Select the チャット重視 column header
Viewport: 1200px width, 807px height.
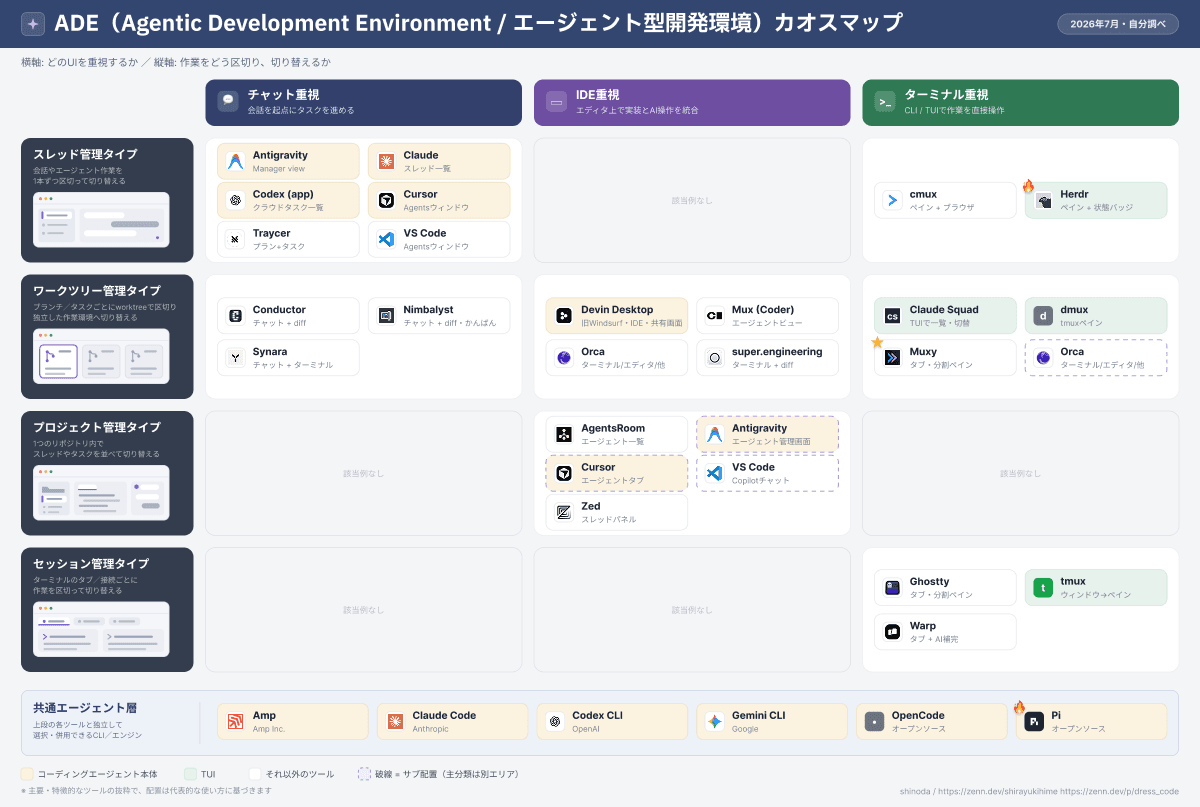coord(364,102)
